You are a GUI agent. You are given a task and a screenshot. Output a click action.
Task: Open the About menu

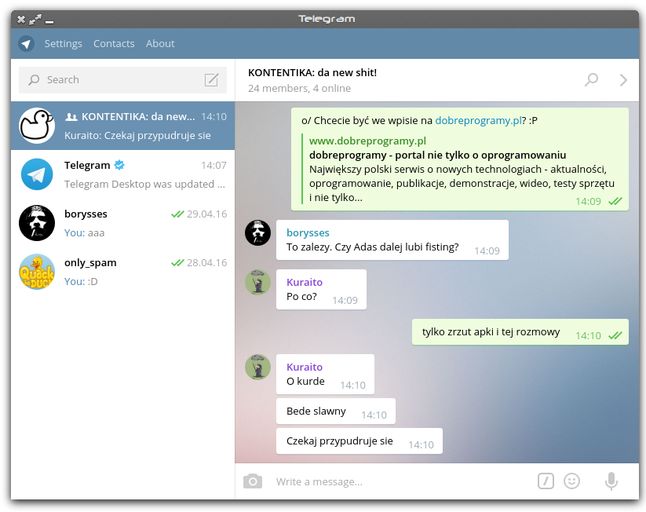tap(160, 44)
